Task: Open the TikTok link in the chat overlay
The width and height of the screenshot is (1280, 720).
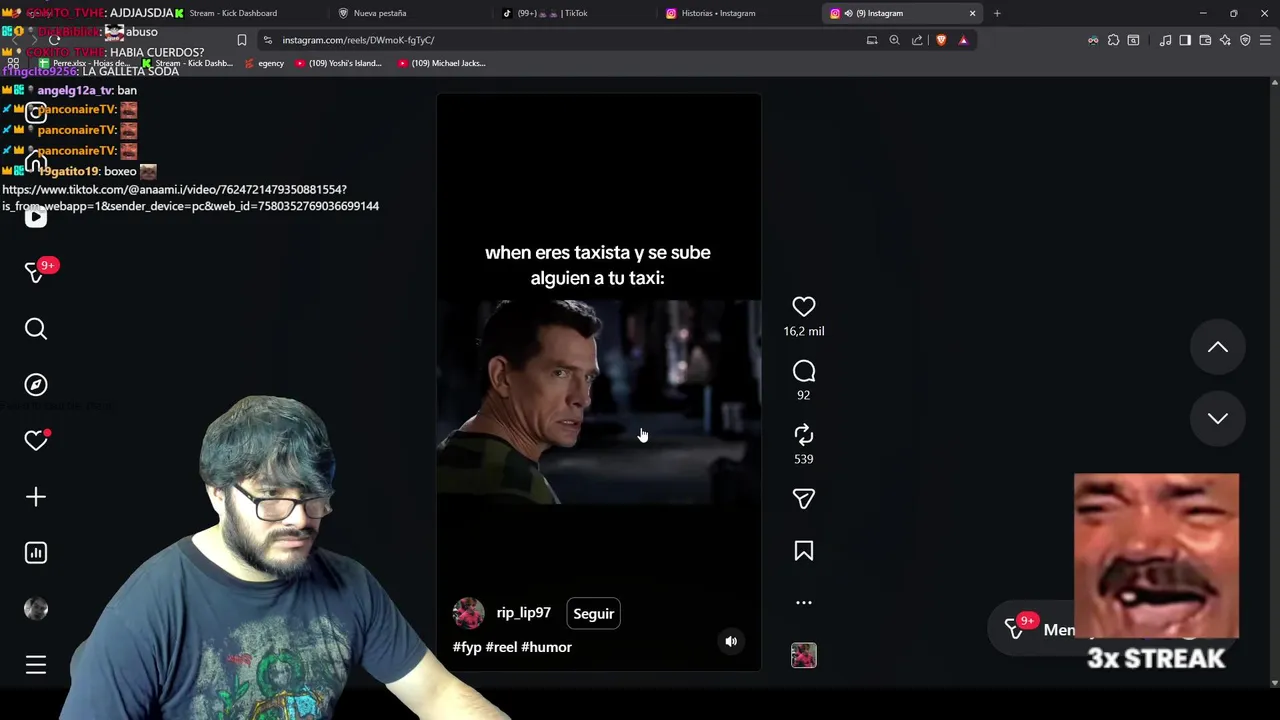Action: click(x=190, y=197)
